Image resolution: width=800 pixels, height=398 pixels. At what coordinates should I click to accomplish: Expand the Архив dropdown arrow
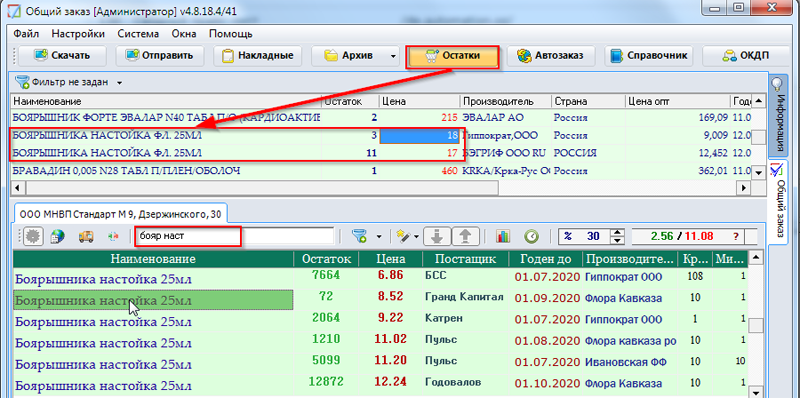(392, 56)
